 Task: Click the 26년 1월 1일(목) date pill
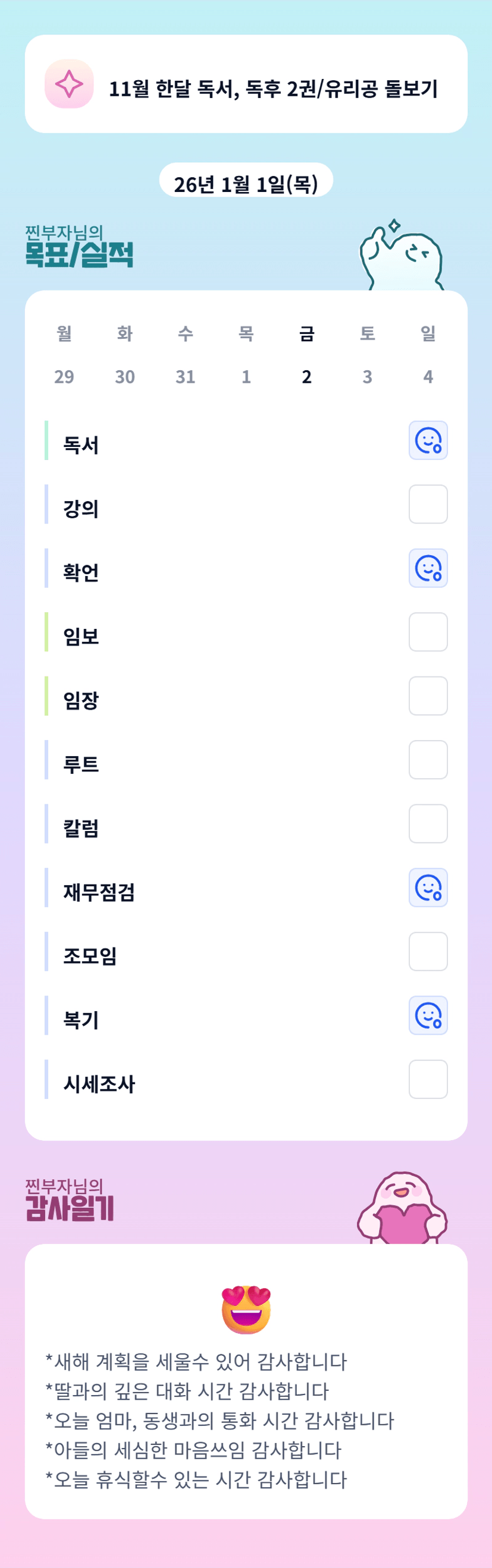[246, 181]
